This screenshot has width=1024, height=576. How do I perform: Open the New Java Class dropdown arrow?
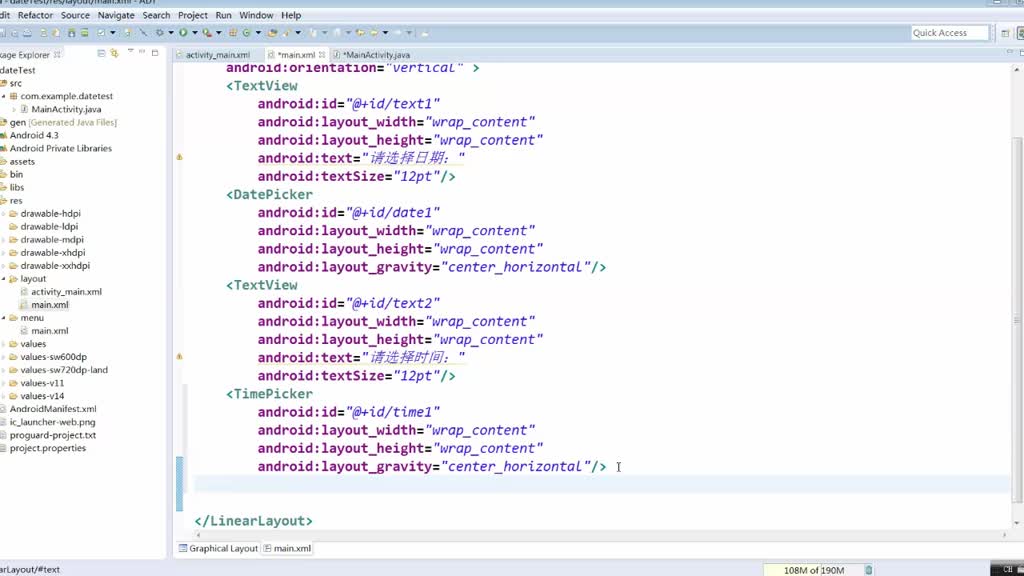coord(258,33)
